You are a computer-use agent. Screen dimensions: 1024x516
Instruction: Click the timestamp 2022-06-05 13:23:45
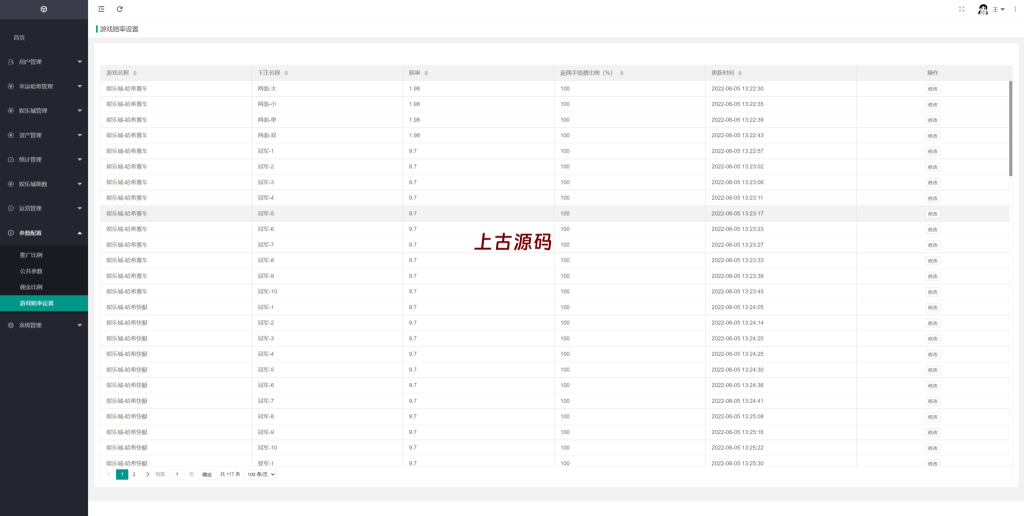[x=738, y=291]
